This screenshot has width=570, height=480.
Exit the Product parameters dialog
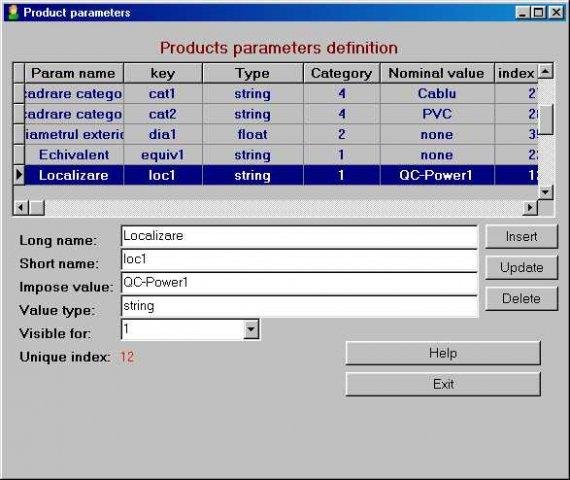click(443, 384)
